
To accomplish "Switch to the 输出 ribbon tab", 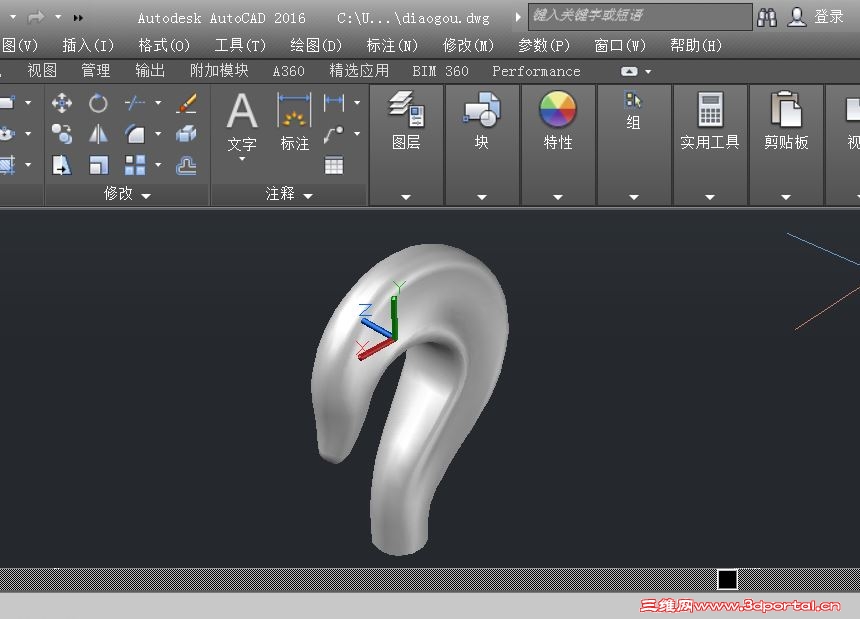I will pyautogui.click(x=150, y=71).
